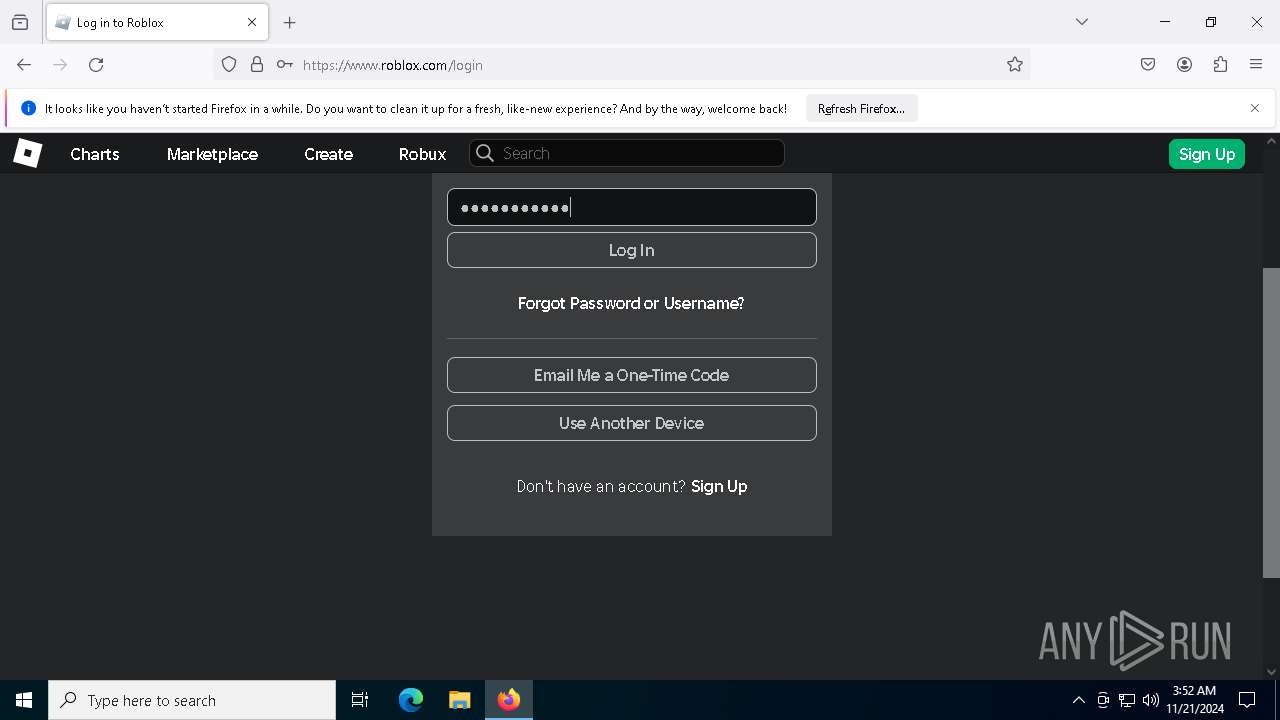Open the Firefox hamburger menu

pyautogui.click(x=1256, y=65)
